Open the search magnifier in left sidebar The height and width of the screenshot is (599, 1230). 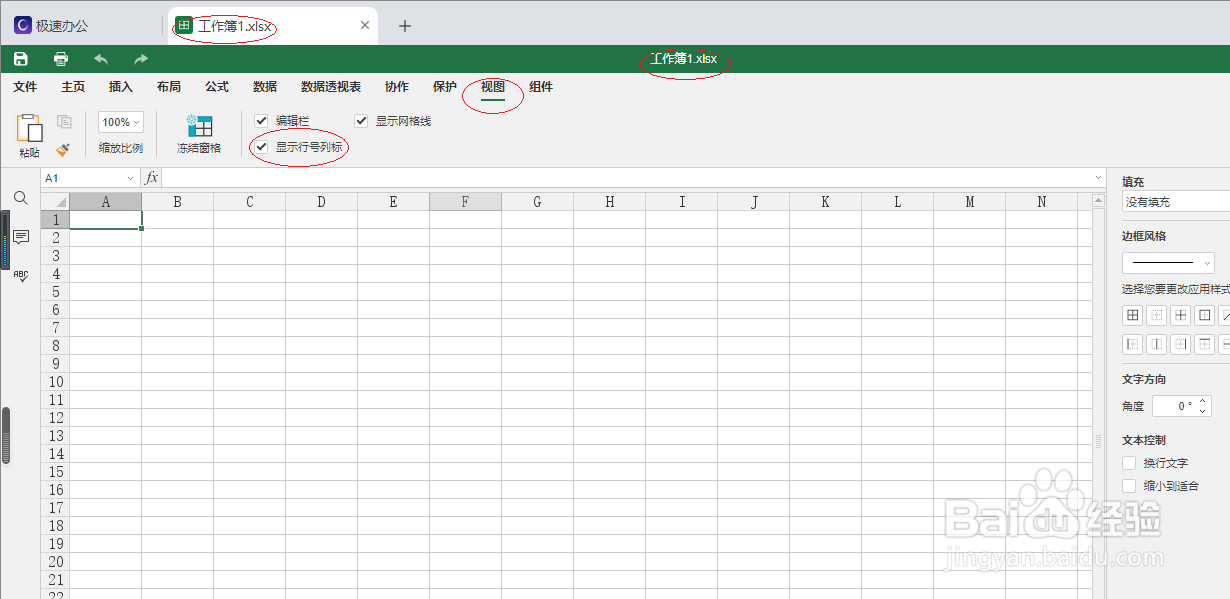click(x=20, y=198)
